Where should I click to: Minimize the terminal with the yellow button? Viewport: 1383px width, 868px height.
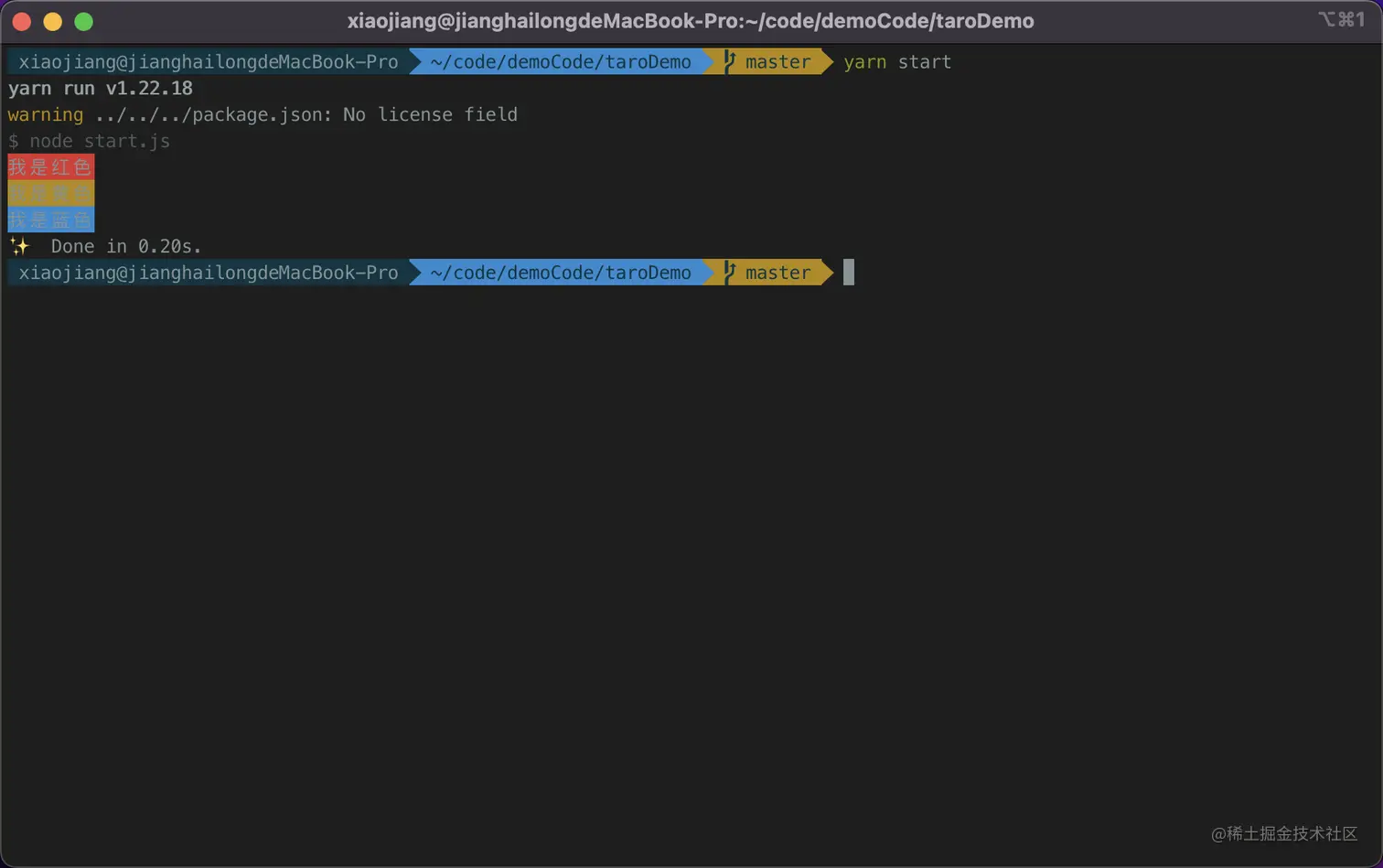53,22
